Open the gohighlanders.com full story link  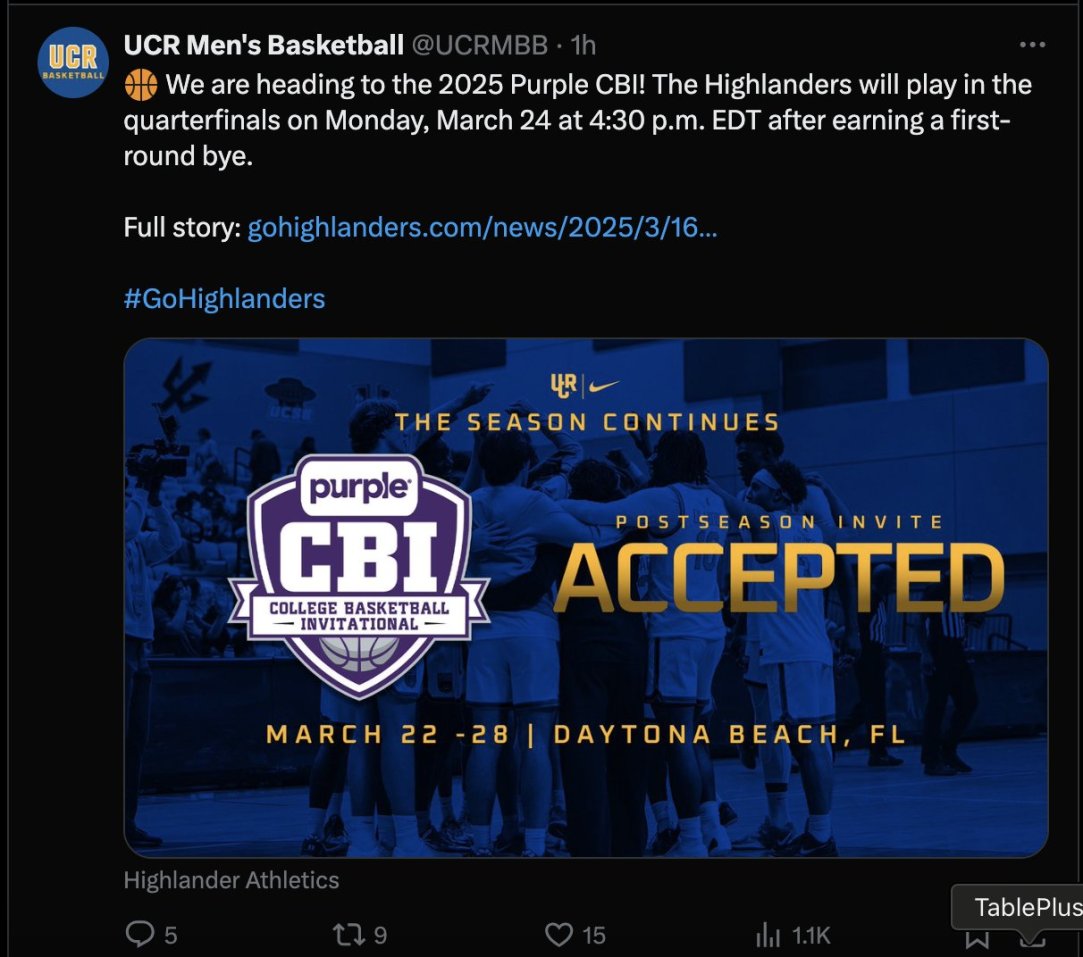[x=482, y=228]
